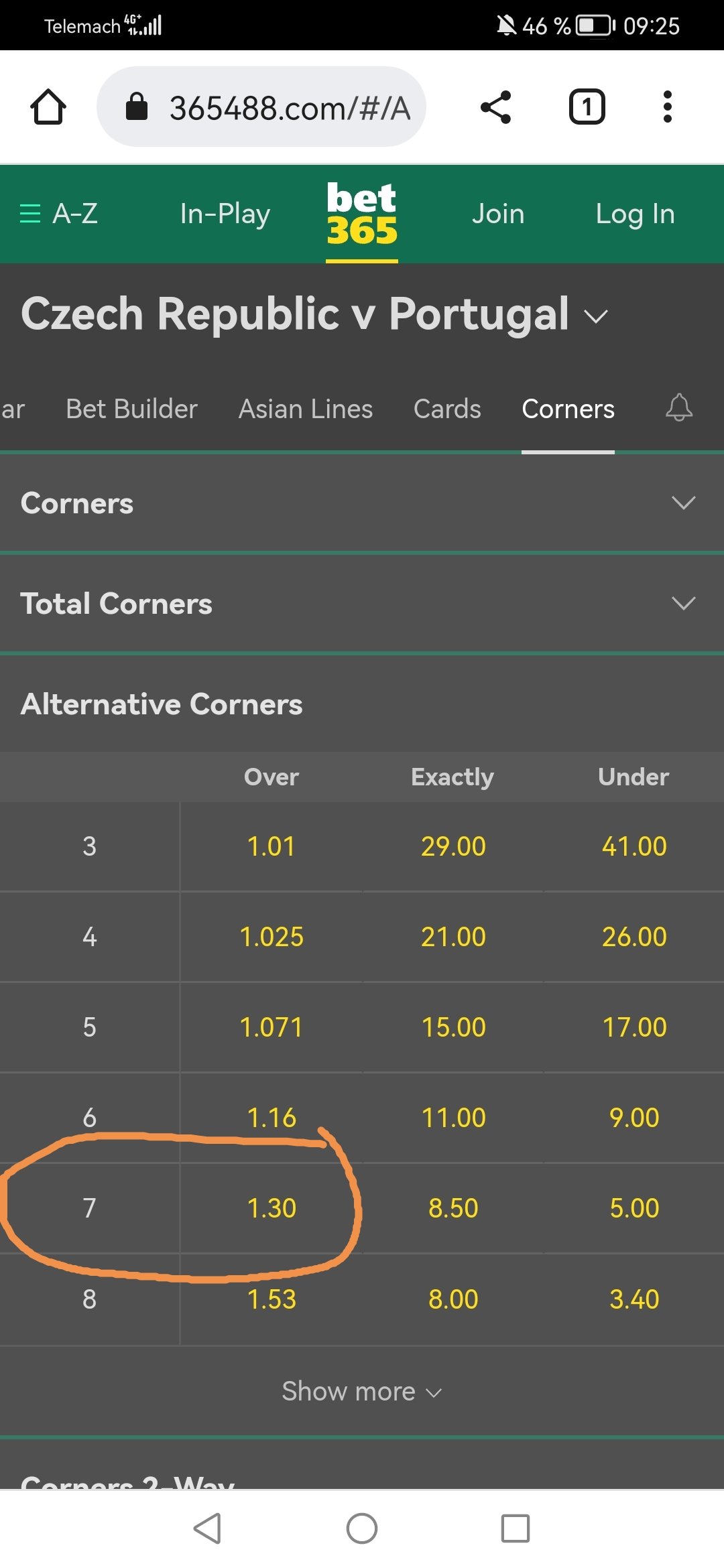Tap the Join link
The image size is (724, 1568).
(x=498, y=214)
